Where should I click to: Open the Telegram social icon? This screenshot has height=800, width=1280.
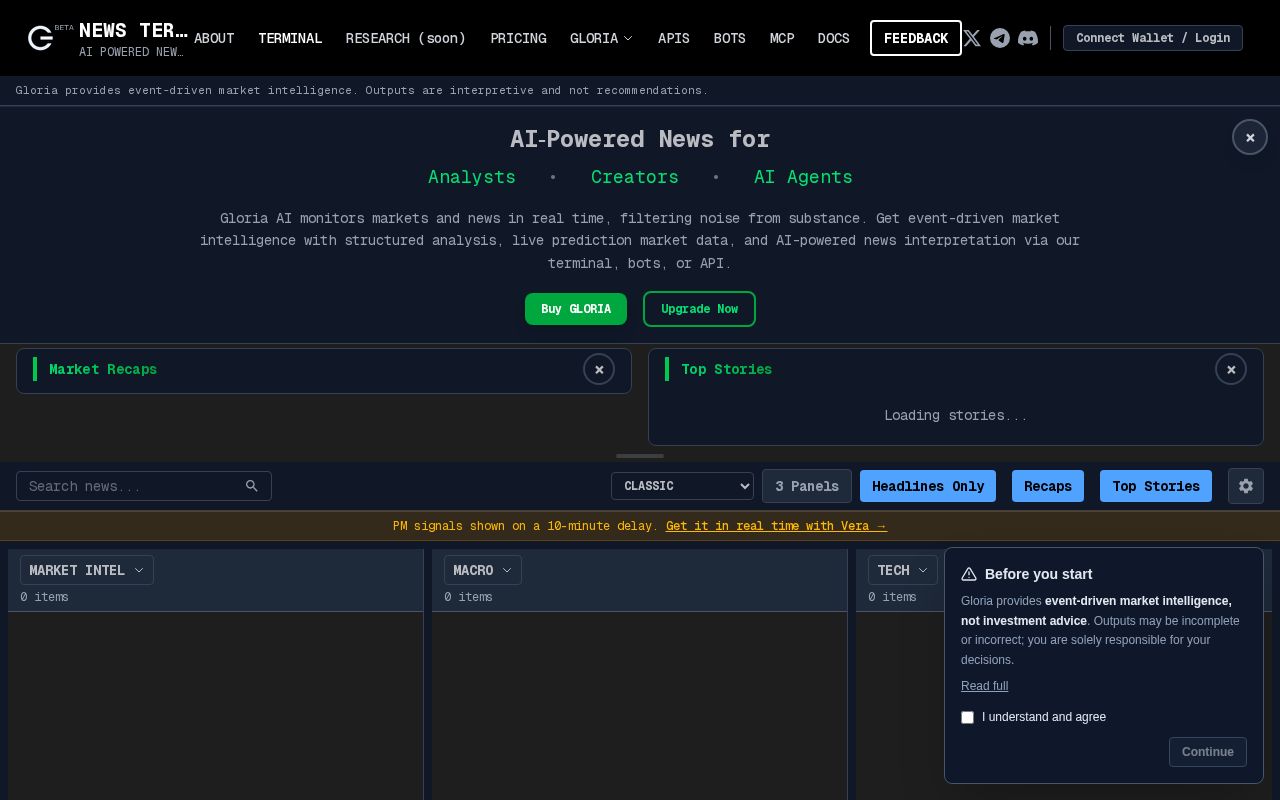coord(1000,38)
